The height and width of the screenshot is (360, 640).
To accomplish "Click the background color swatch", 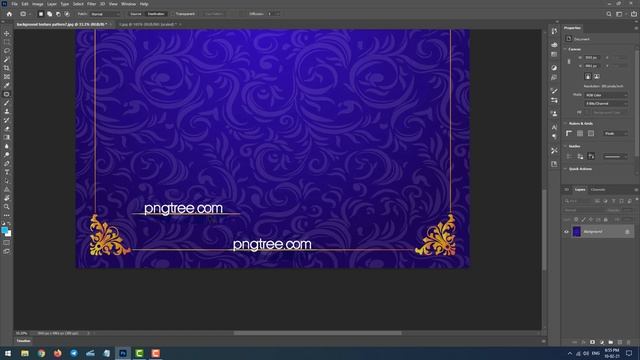I will click(x=8, y=234).
